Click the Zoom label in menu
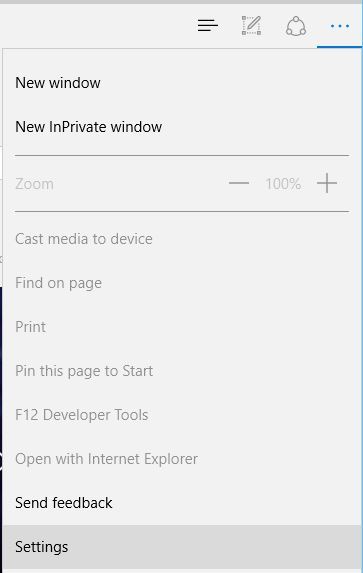 coord(34,184)
